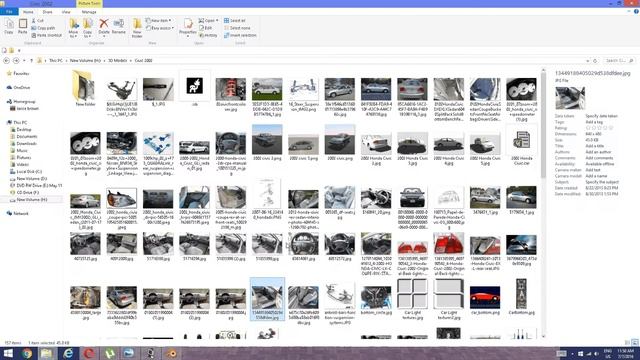Image resolution: width=640 pixels, height=360 pixels.
Task: Click 'Add comments' in details pane
Action: coord(599,158)
